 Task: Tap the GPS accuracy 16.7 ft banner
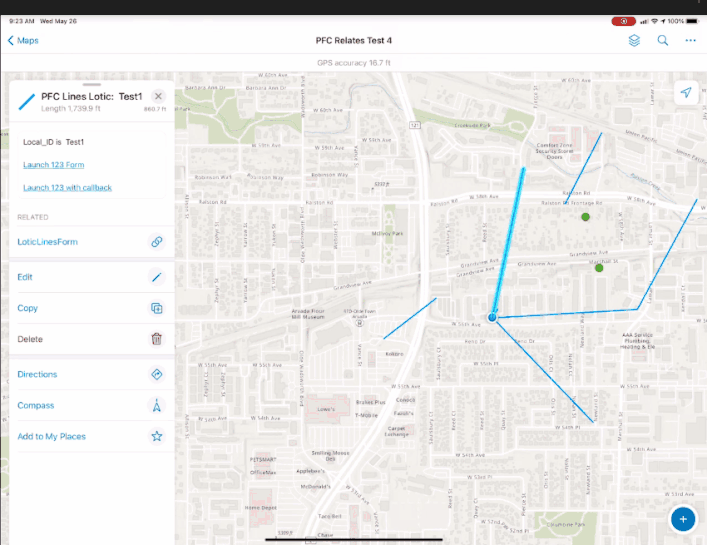pyautogui.click(x=354, y=63)
